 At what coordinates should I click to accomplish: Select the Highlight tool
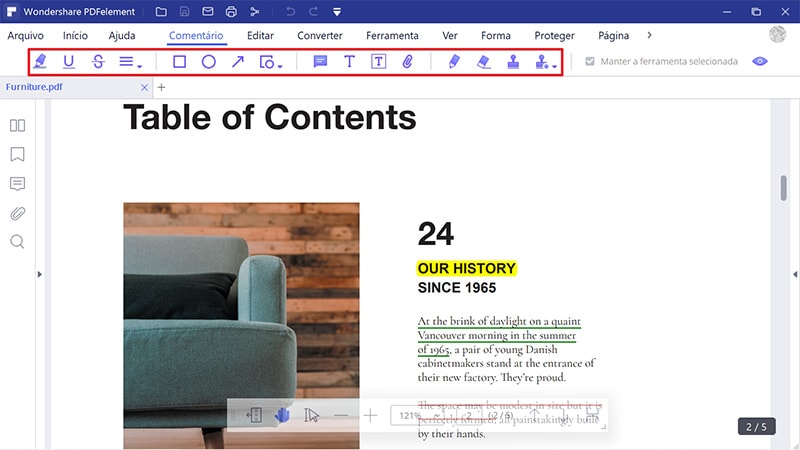[x=40, y=62]
